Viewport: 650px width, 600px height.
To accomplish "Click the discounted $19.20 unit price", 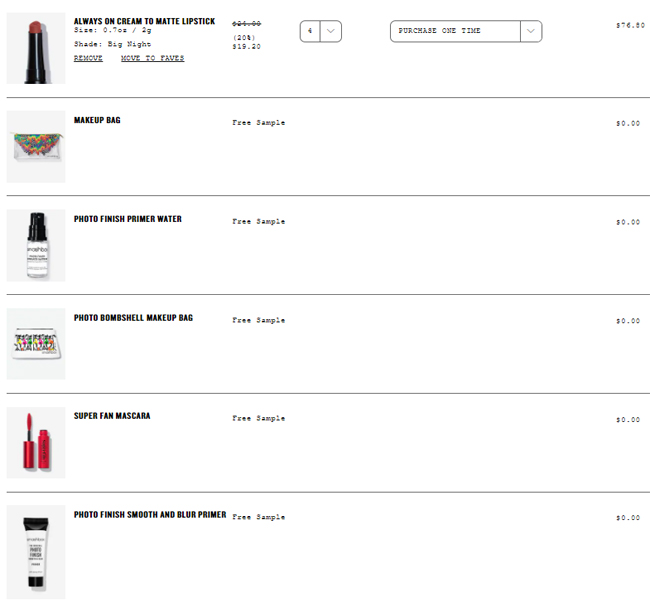I will click(246, 46).
